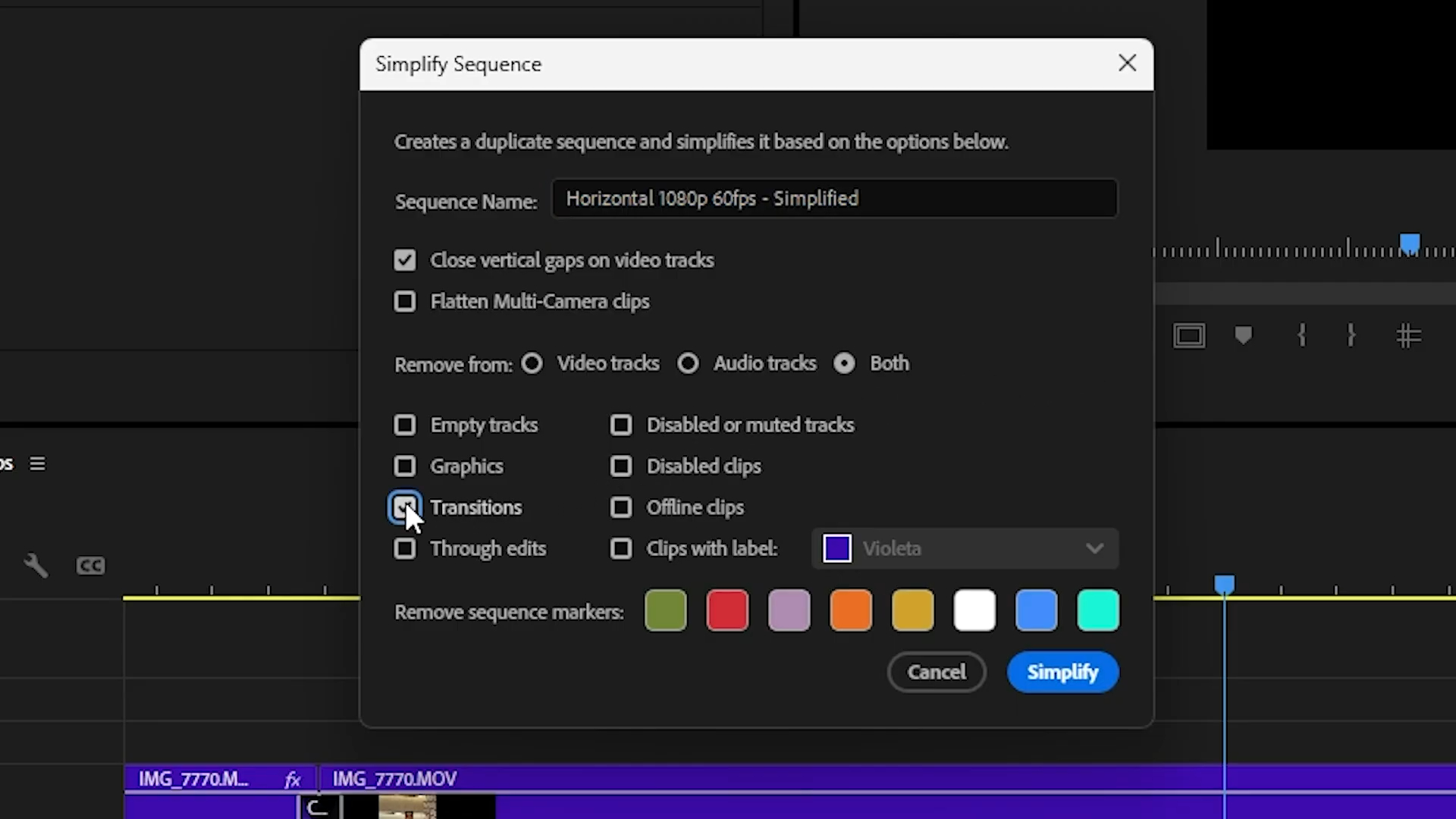Enable Flatten Multi-Camera clips
Screen dimensions: 1456x819
click(404, 301)
